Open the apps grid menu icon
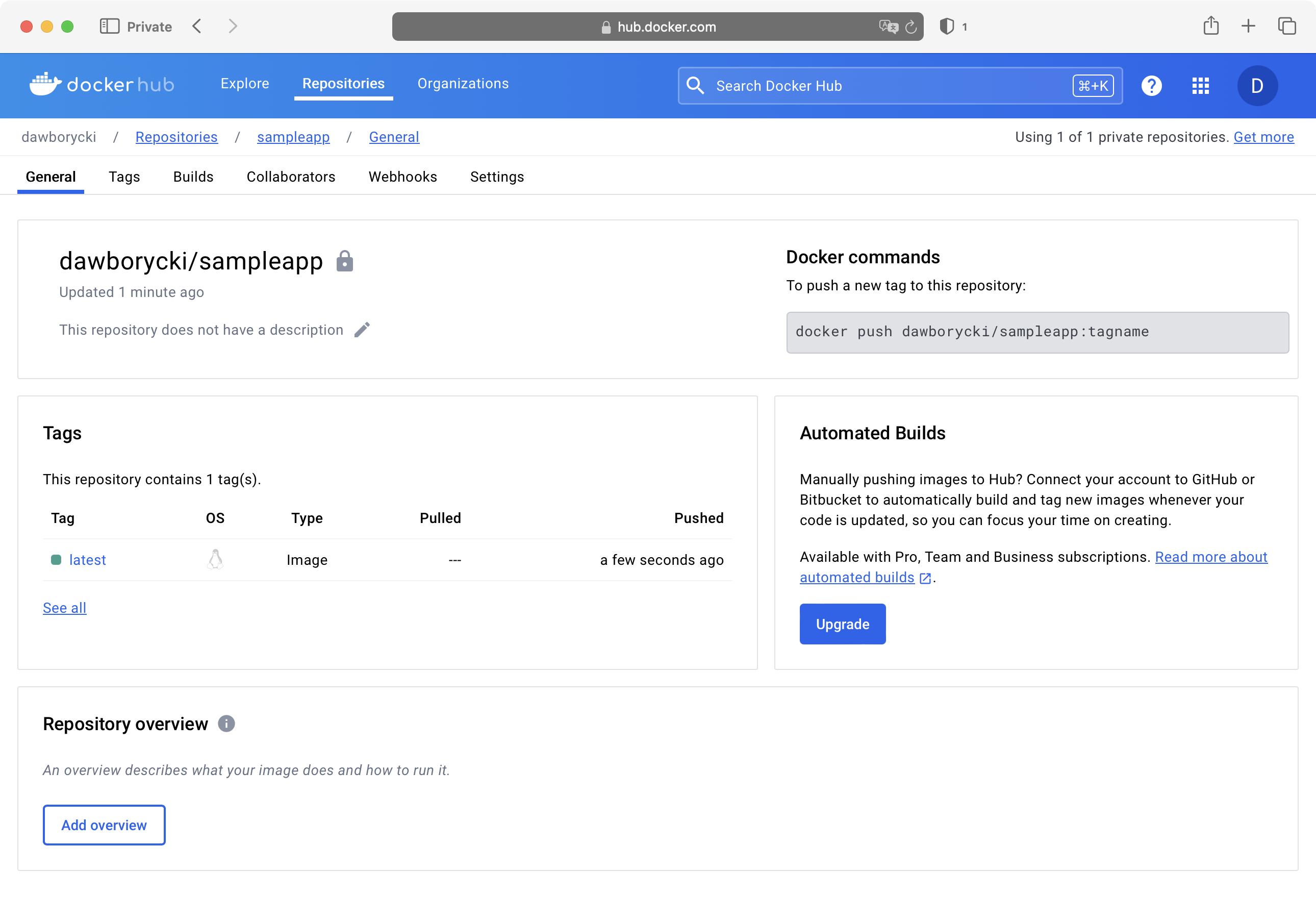 (x=1200, y=86)
